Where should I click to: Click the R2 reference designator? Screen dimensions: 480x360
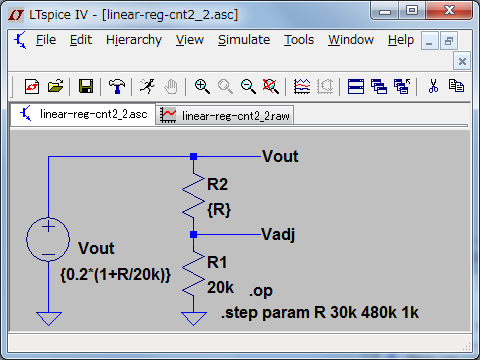pos(217,184)
